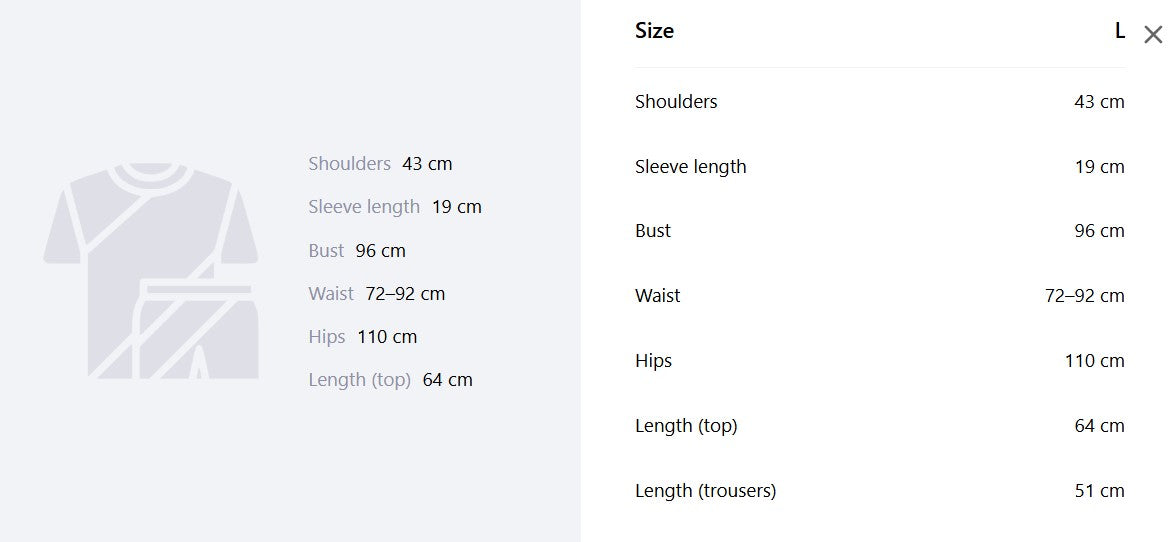Select Length (top) row in the table
1171x542 pixels.
[880, 426]
